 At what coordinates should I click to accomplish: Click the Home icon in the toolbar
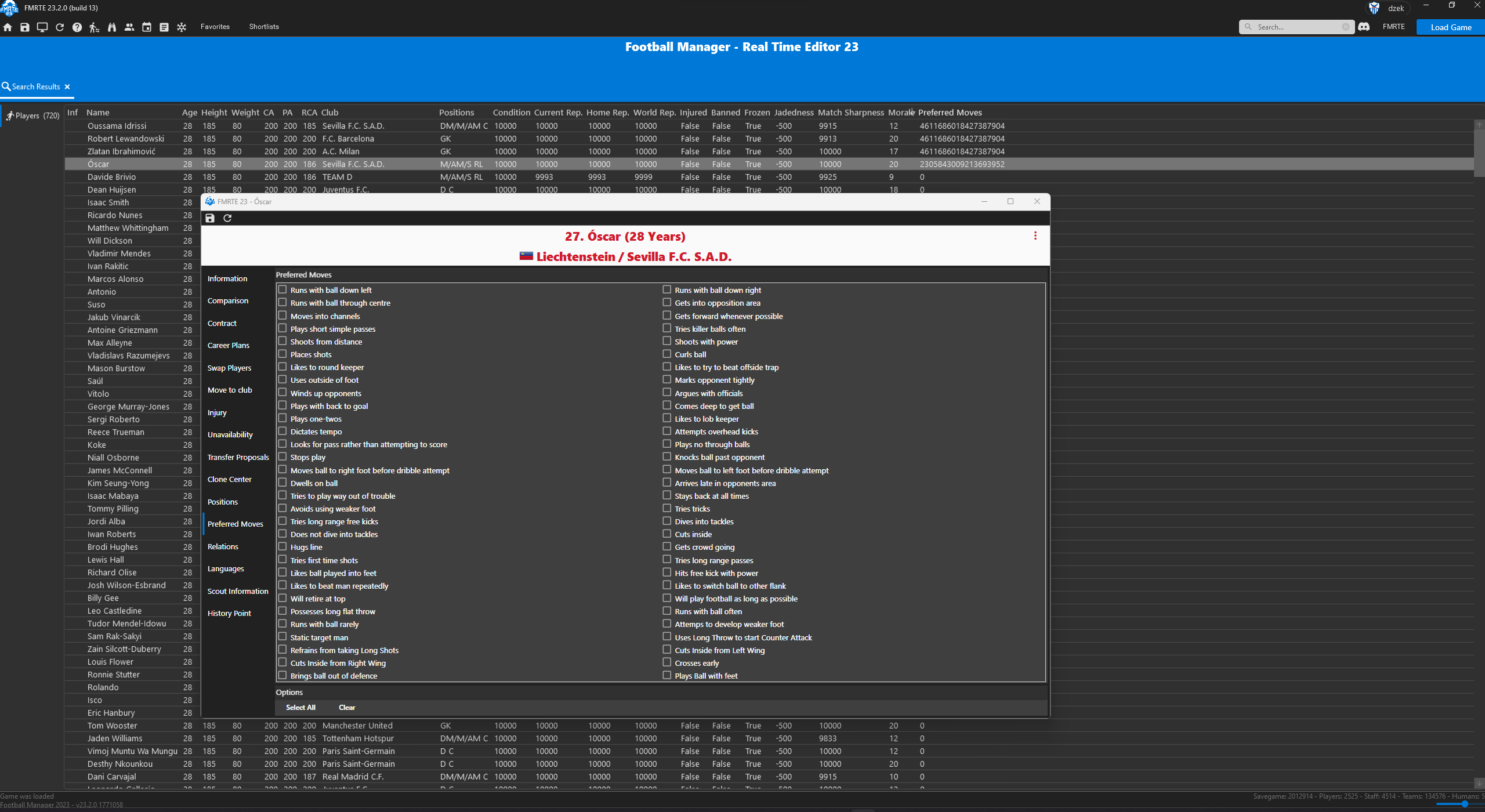pos(8,27)
